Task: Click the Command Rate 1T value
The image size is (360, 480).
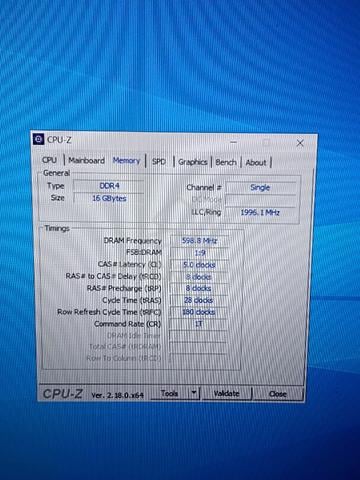Action: [199, 324]
